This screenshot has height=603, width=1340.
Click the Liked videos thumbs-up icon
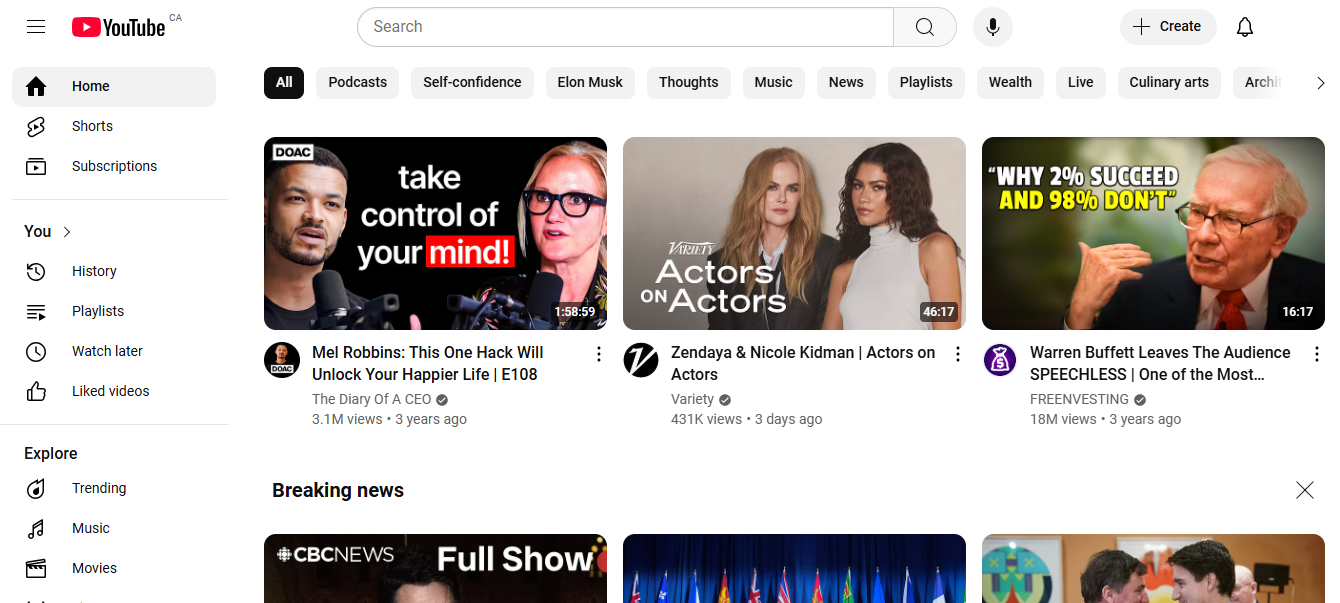(x=36, y=392)
